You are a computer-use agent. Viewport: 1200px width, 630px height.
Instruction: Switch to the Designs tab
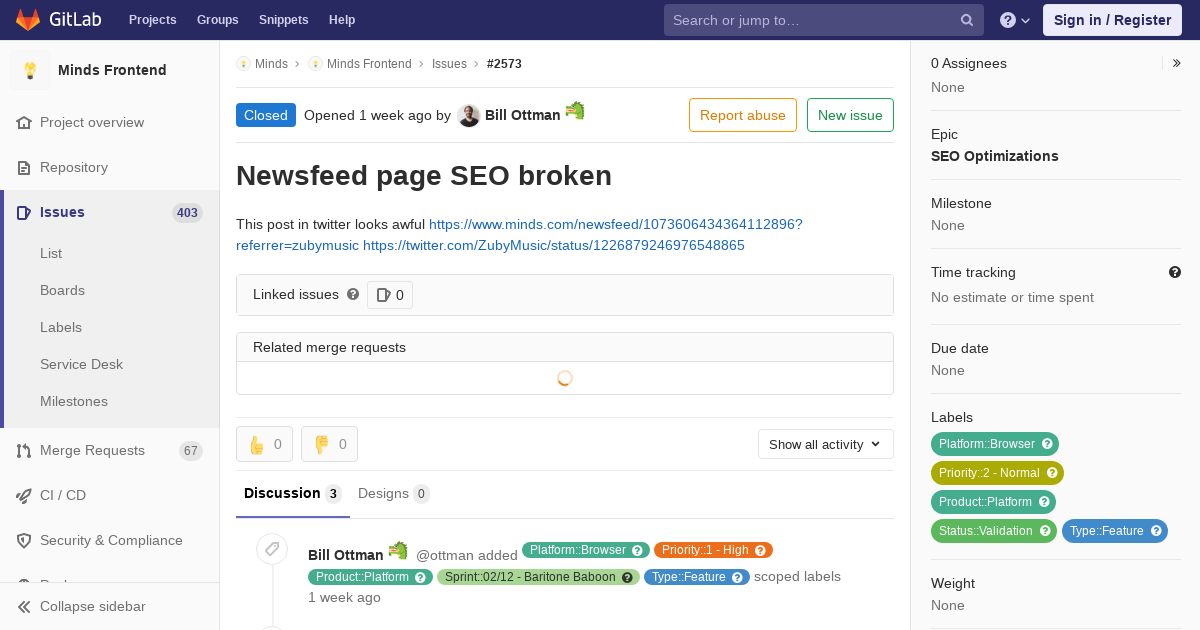tap(394, 493)
